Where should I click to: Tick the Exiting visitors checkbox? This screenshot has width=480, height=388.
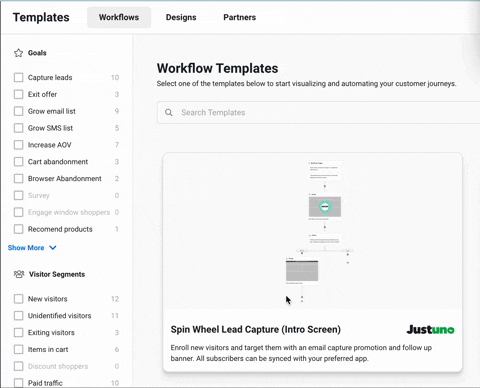[18, 332]
